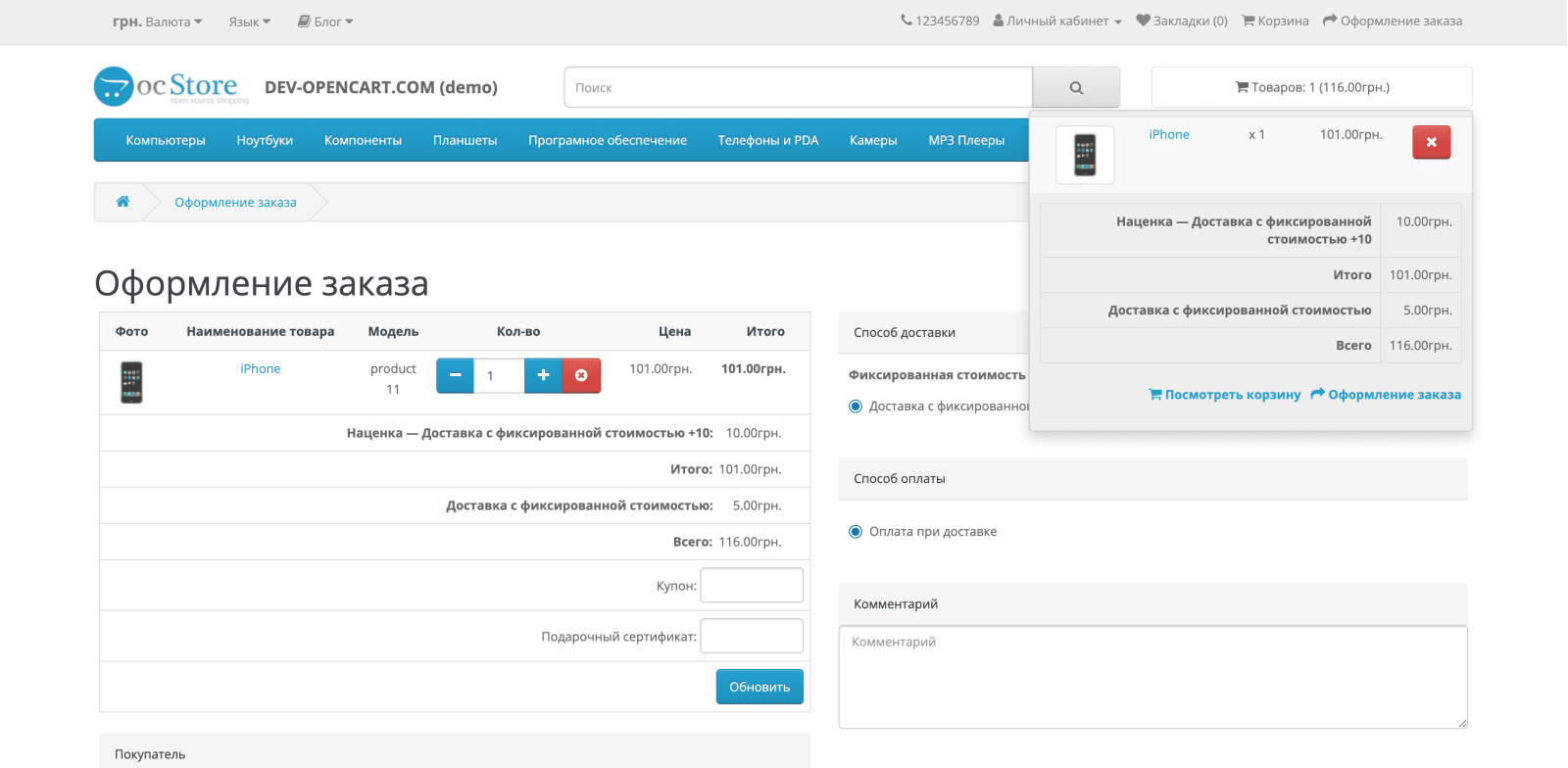
Task: Click the Модель column header
Action: pyautogui.click(x=393, y=331)
